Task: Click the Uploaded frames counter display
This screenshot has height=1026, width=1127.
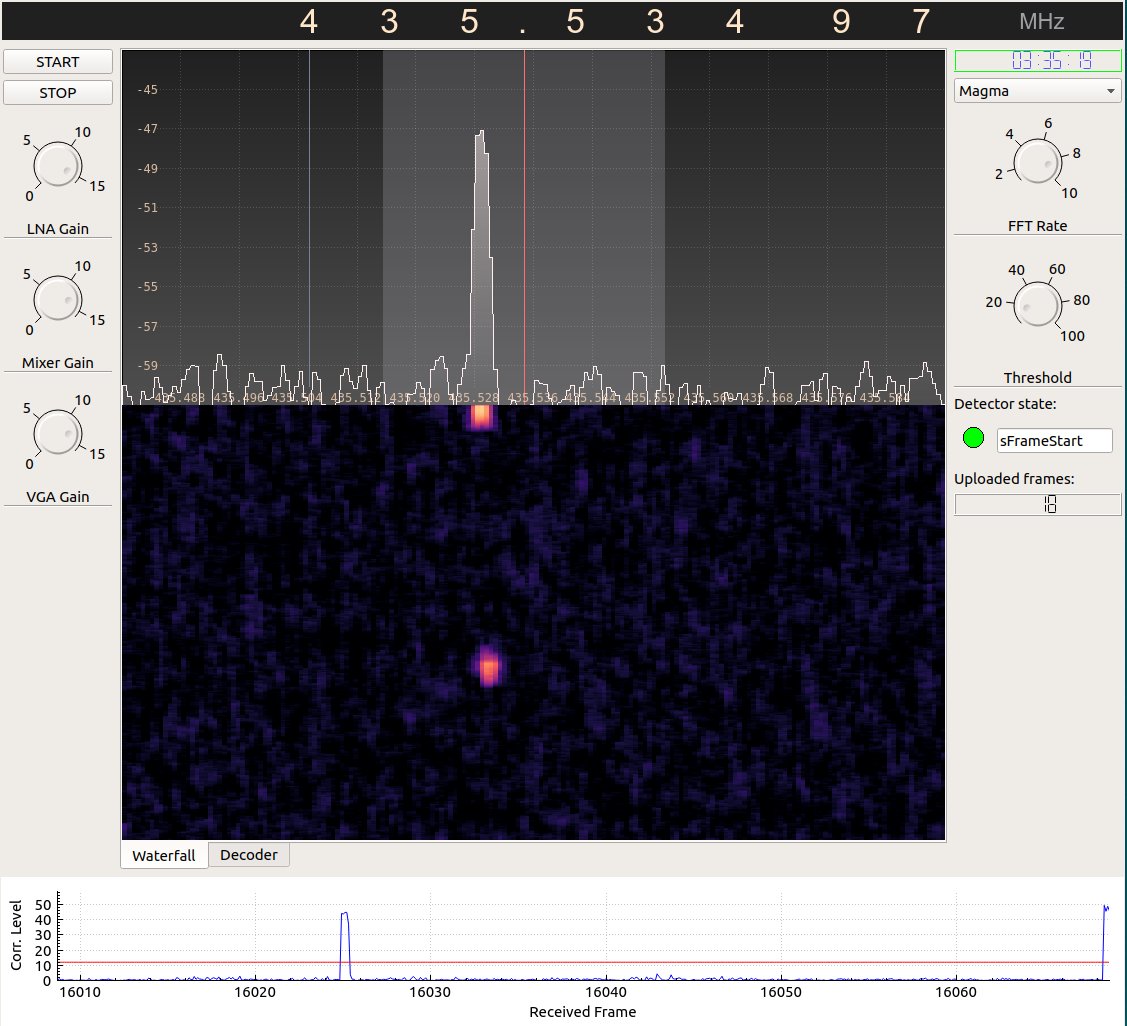Action: point(1038,505)
